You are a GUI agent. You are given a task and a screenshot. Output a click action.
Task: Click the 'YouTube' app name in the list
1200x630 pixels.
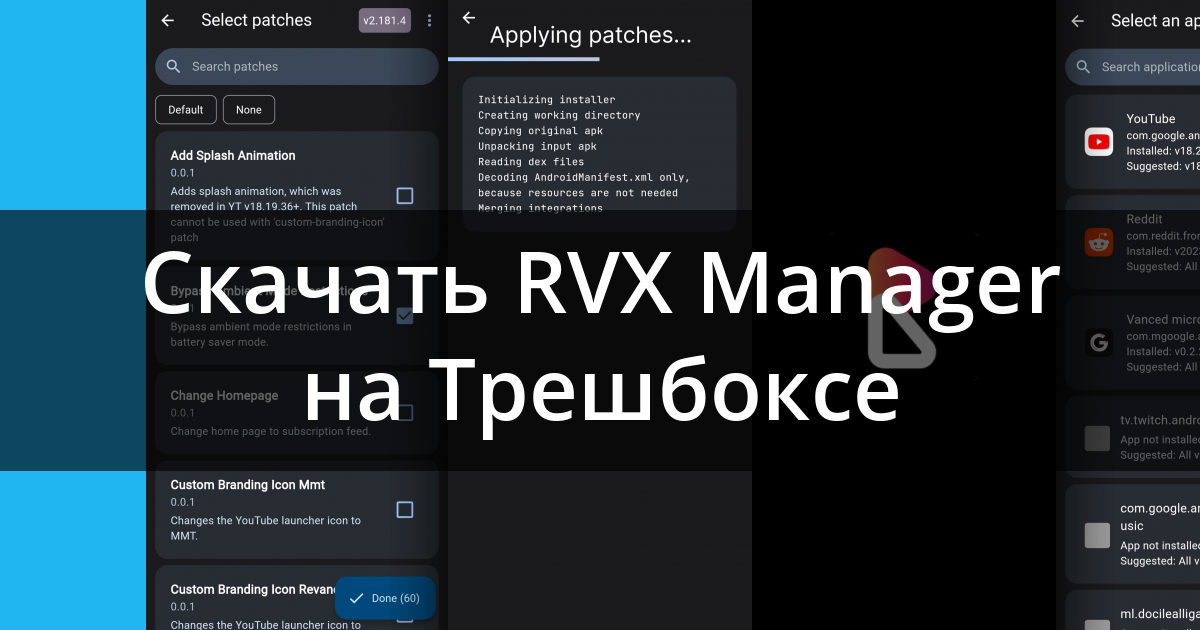pyautogui.click(x=1151, y=119)
